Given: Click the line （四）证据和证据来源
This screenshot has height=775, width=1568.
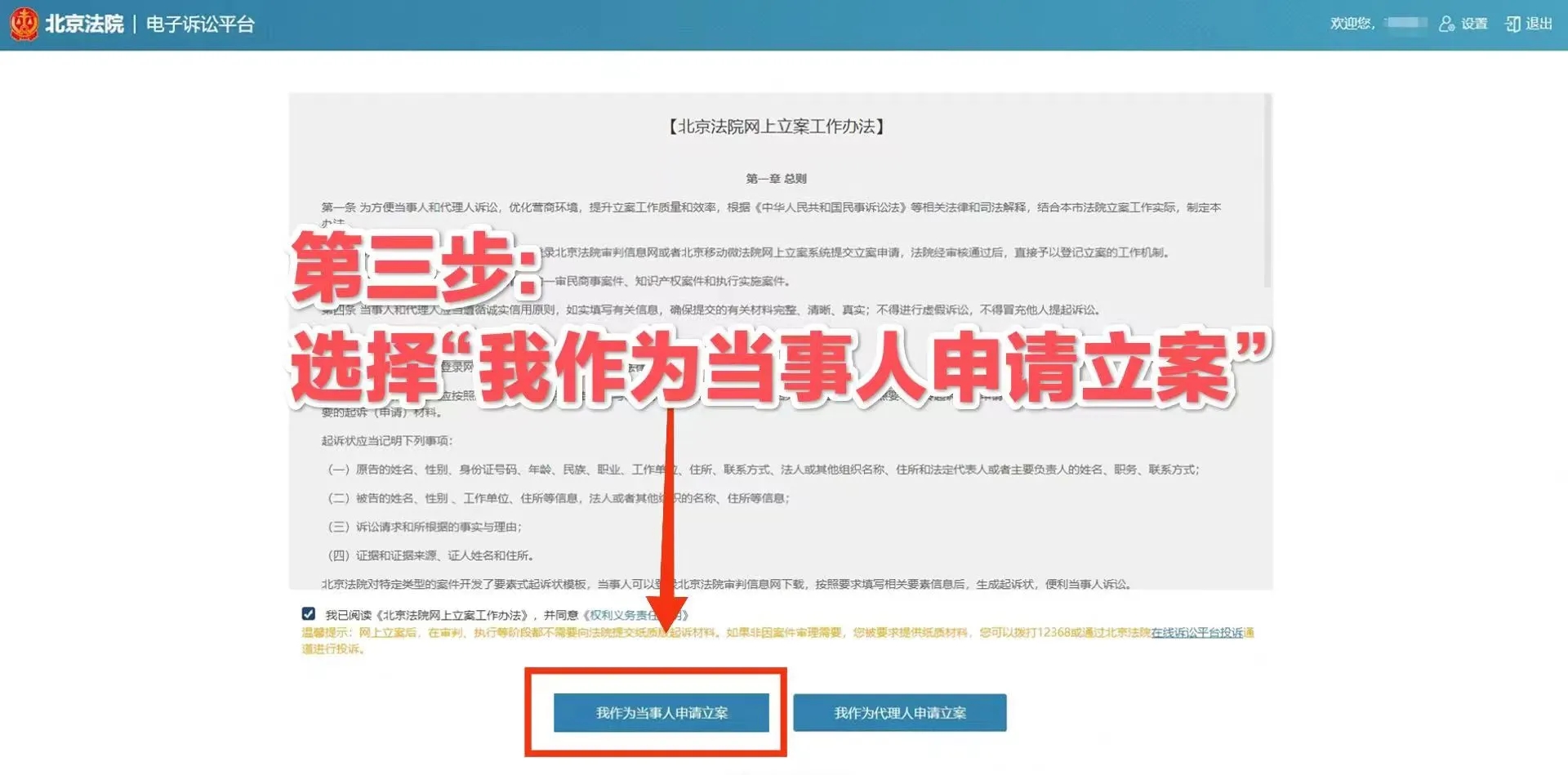Looking at the screenshot, I should [x=430, y=555].
